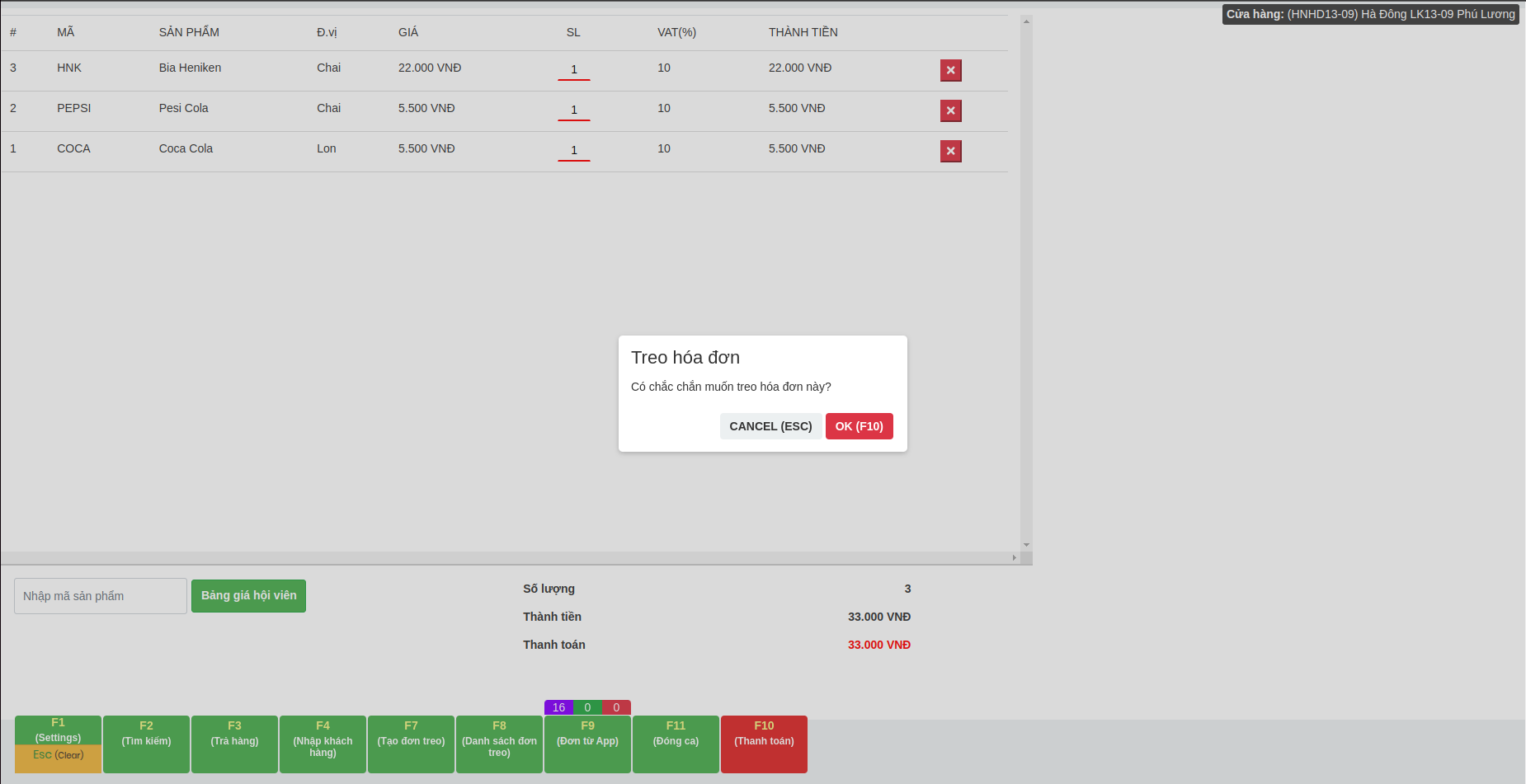Open F8 Danh sách đơn treo
Viewport: 1526px width, 784px height.
pyautogui.click(x=499, y=744)
